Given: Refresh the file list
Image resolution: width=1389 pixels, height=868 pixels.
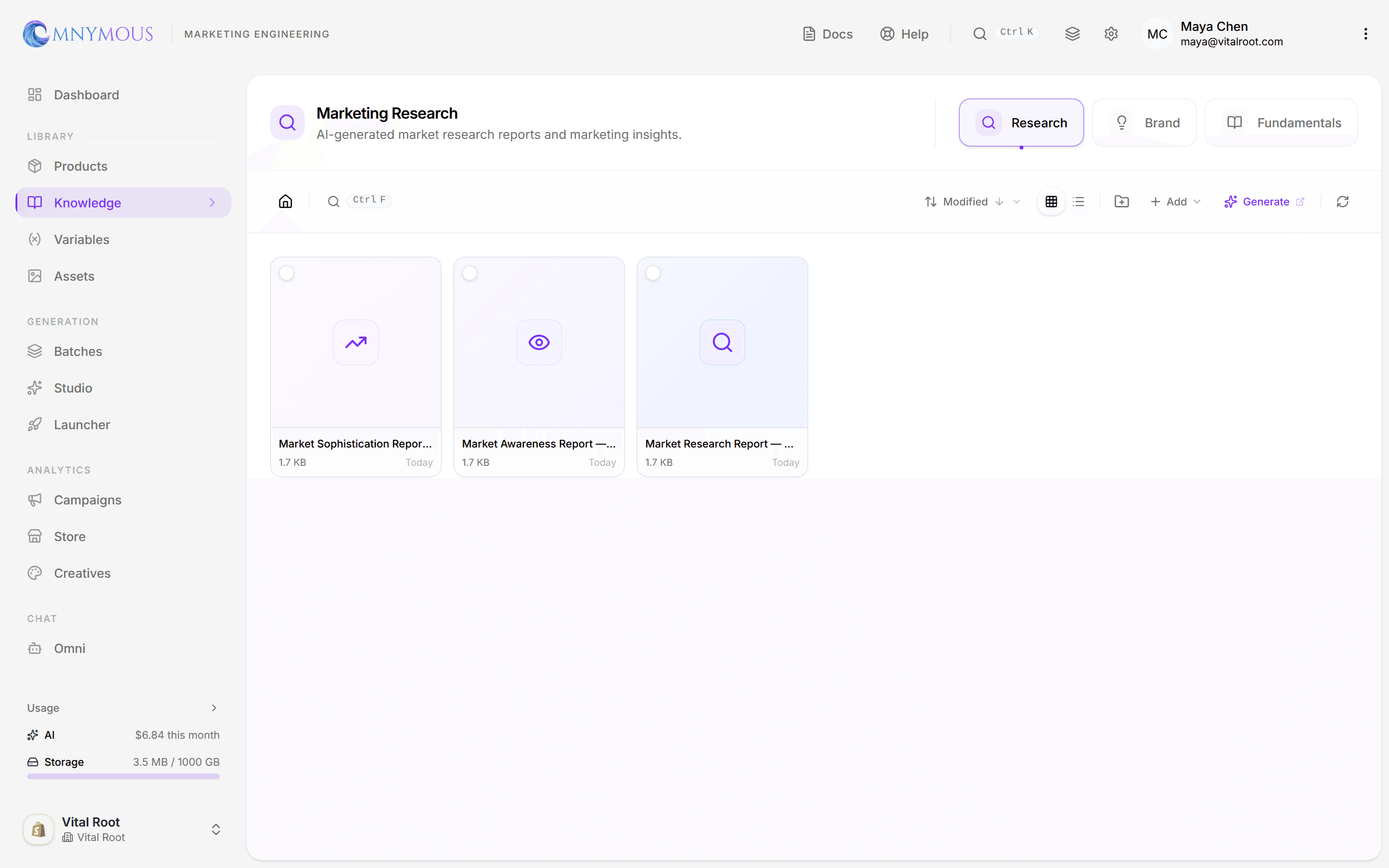Looking at the screenshot, I should click(1343, 202).
